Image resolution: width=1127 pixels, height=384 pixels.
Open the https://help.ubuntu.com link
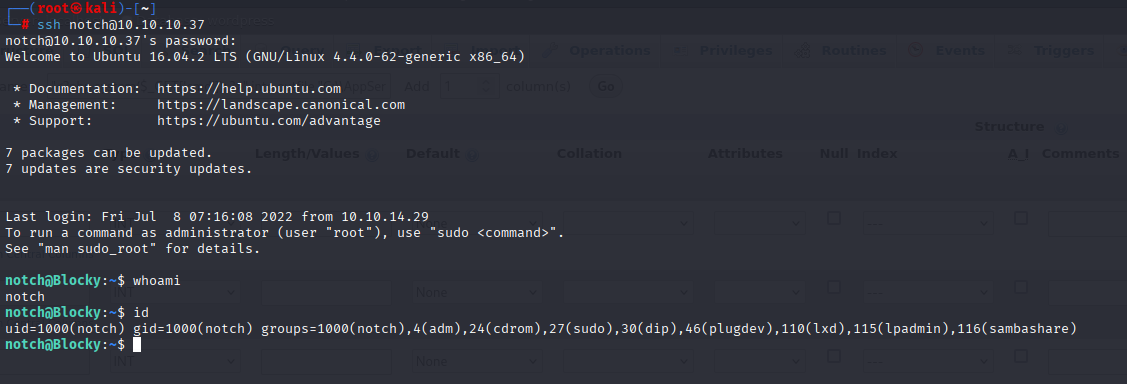[249, 89]
